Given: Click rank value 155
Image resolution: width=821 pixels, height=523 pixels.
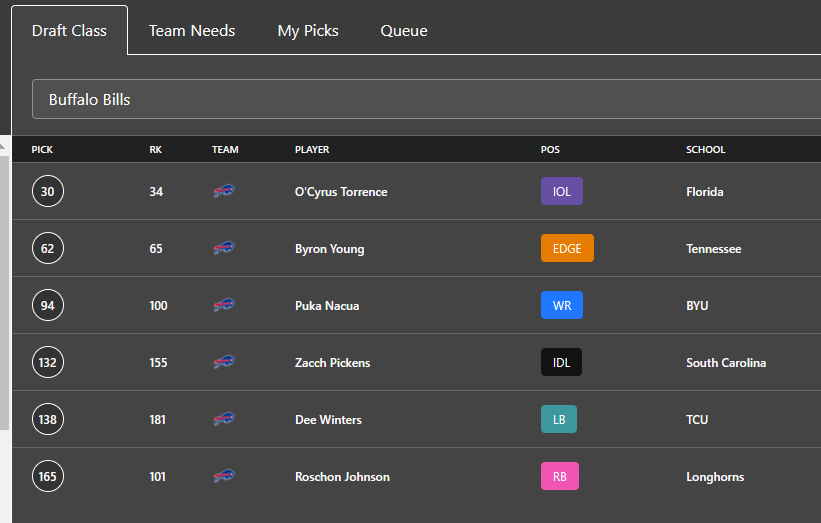Looking at the screenshot, I should pos(158,363).
